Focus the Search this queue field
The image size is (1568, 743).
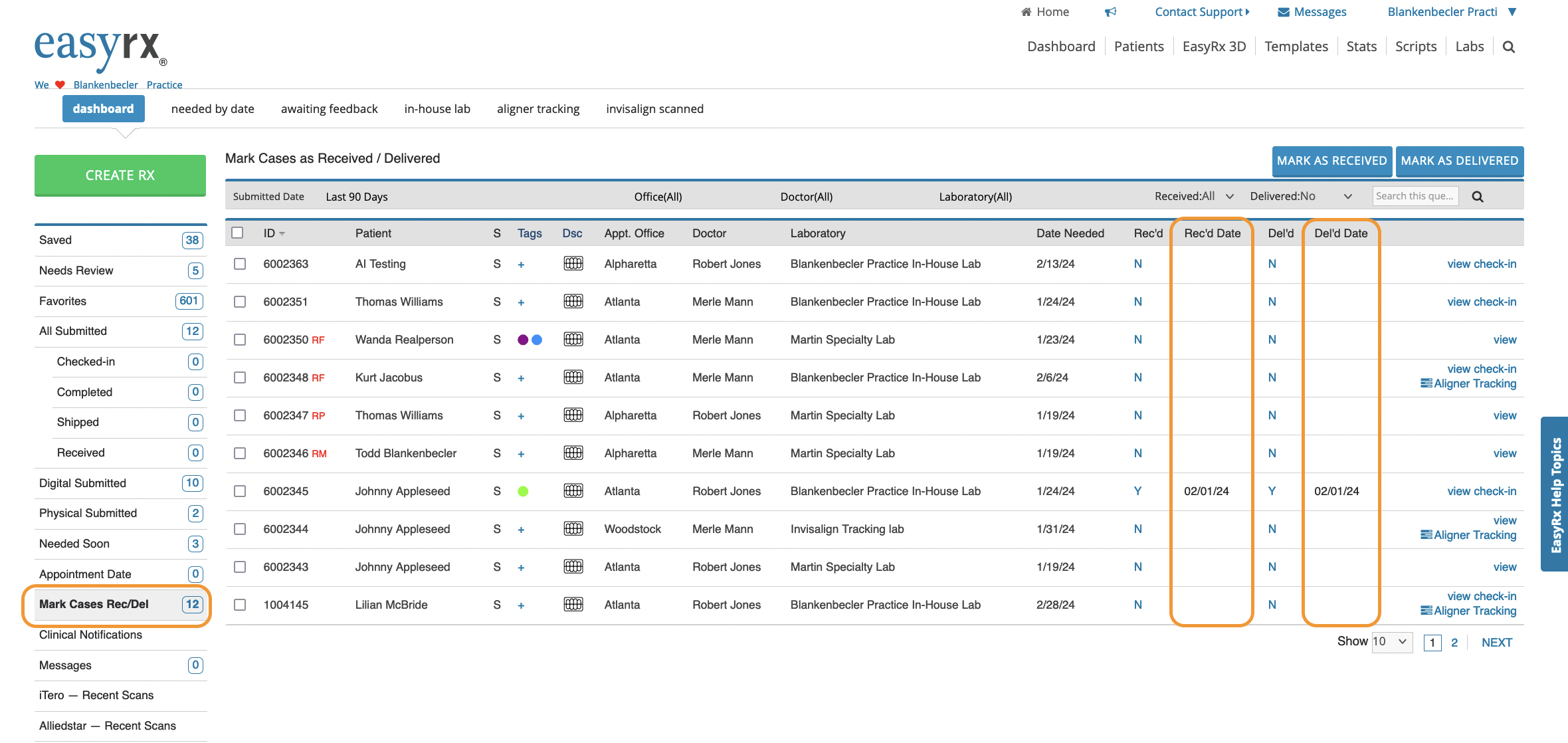pyautogui.click(x=1415, y=196)
